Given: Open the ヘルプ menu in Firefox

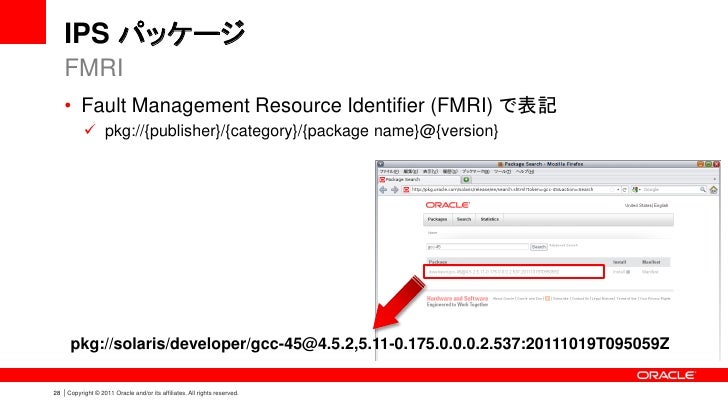Looking at the screenshot, I should pos(525,172).
